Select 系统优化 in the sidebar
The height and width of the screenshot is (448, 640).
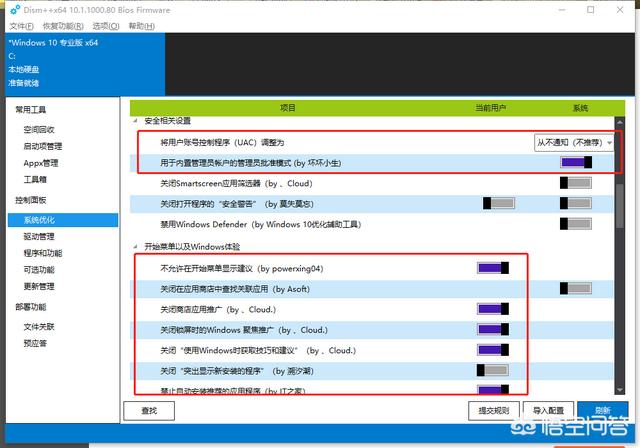point(63,220)
